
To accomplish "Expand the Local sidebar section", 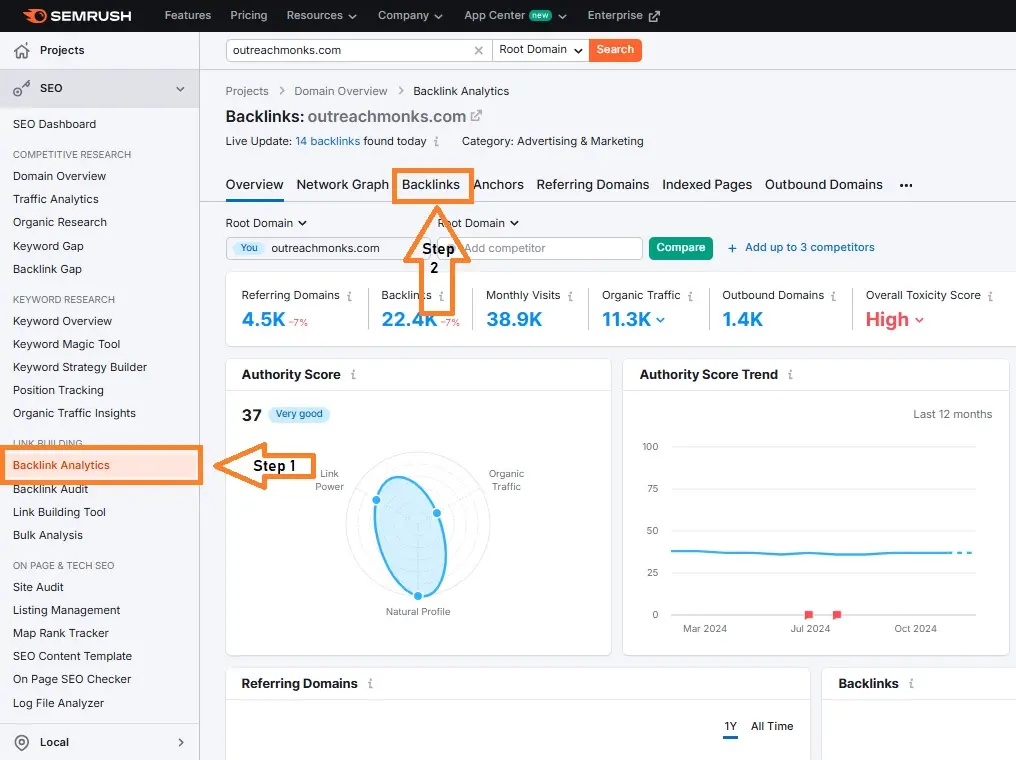I will tap(181, 743).
